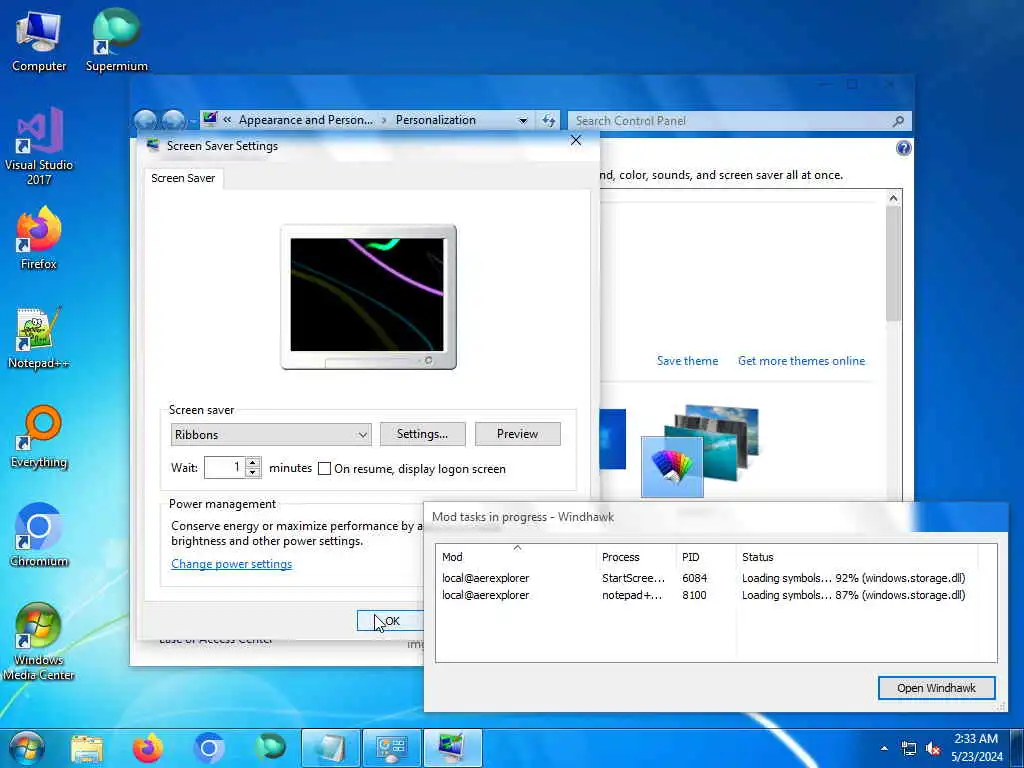This screenshot has height=768, width=1024.
Task: Select the Screen Saver tab
Action: (x=183, y=178)
